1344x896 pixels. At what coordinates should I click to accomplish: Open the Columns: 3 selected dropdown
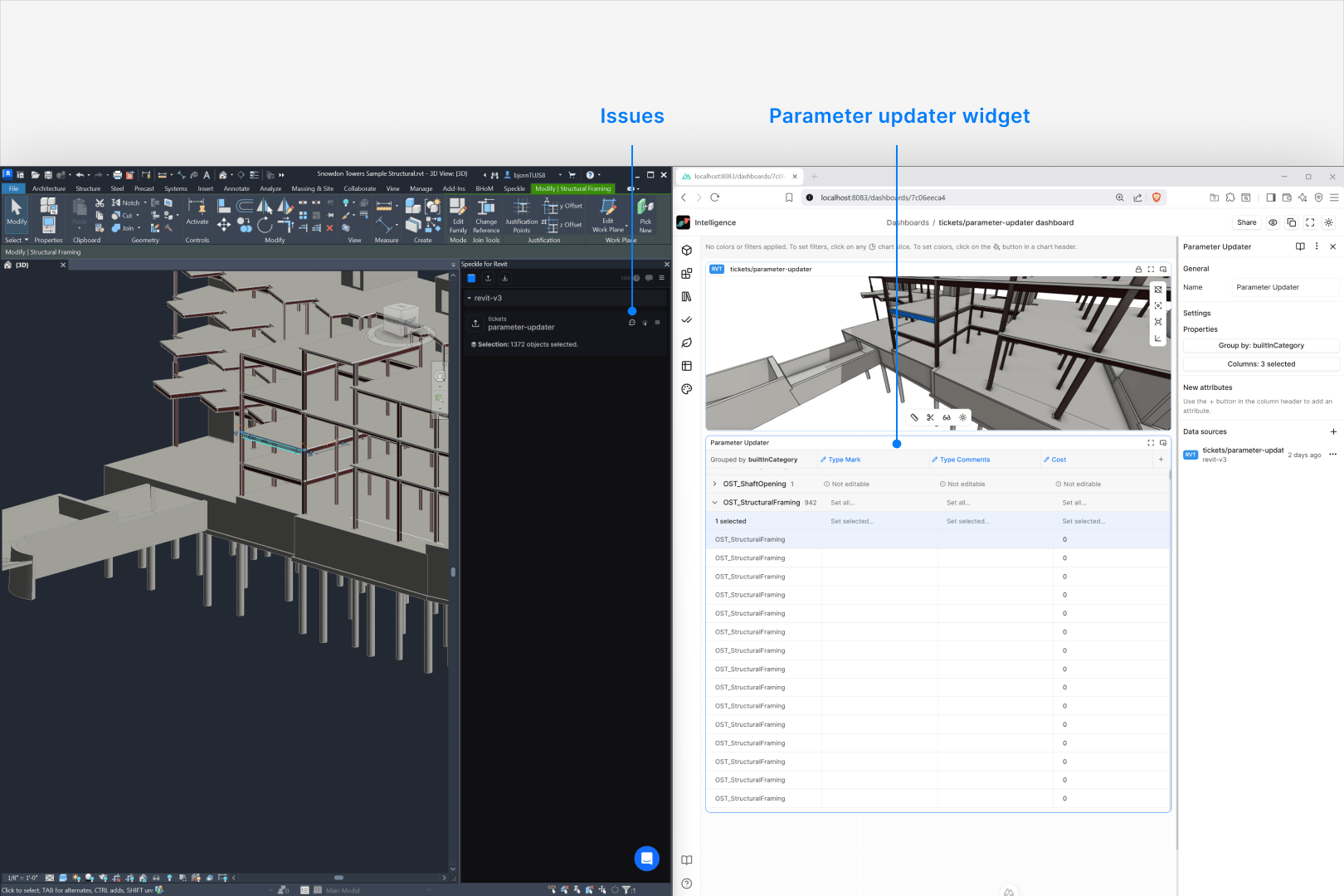(1261, 364)
